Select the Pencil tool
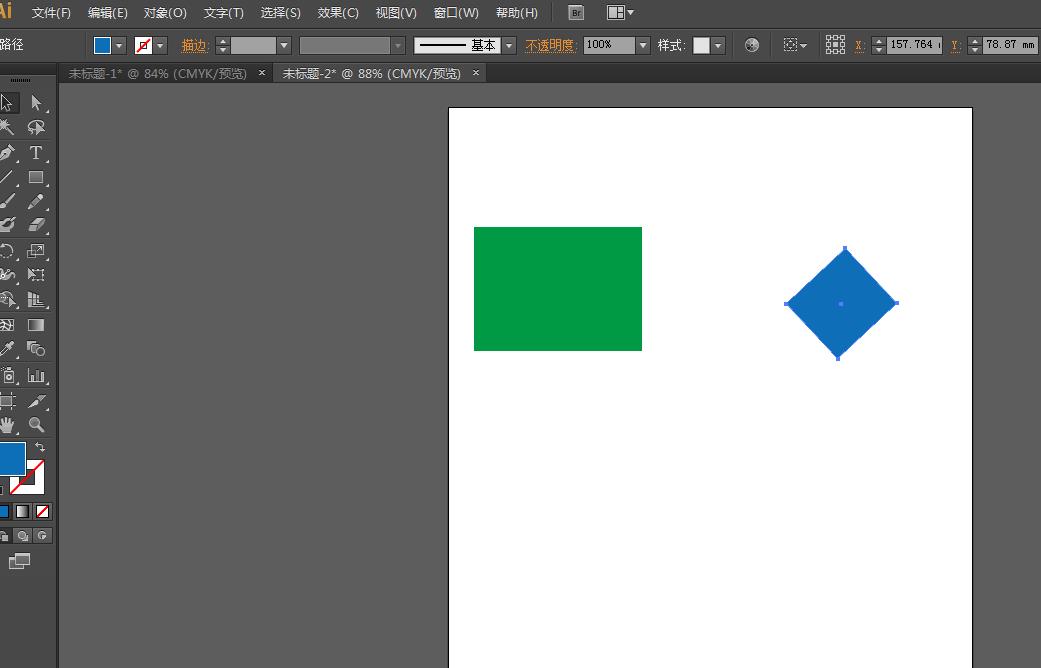Viewport: 1041px width, 668px height. 36,201
